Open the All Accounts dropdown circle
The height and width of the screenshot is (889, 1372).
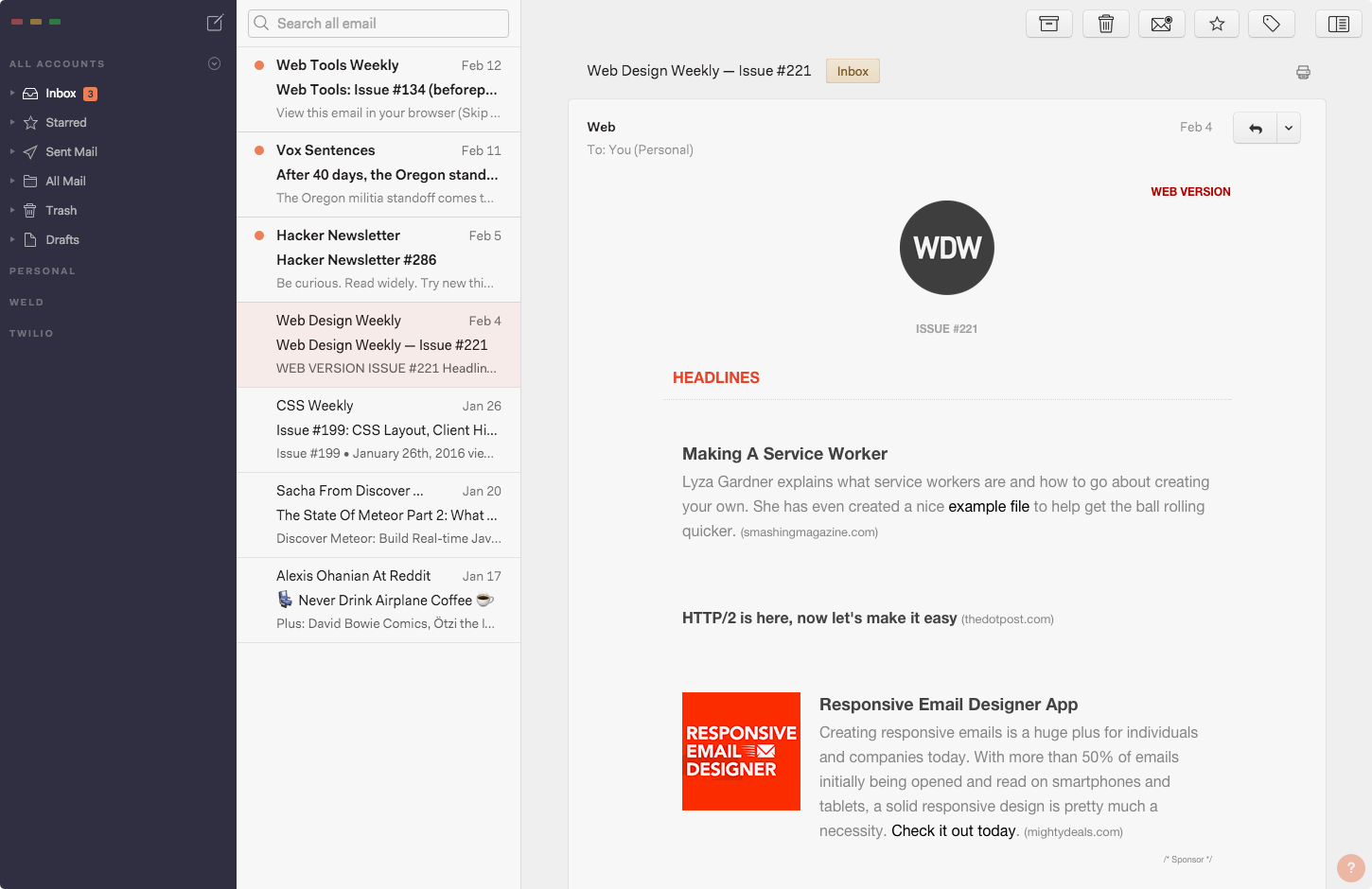pos(215,63)
